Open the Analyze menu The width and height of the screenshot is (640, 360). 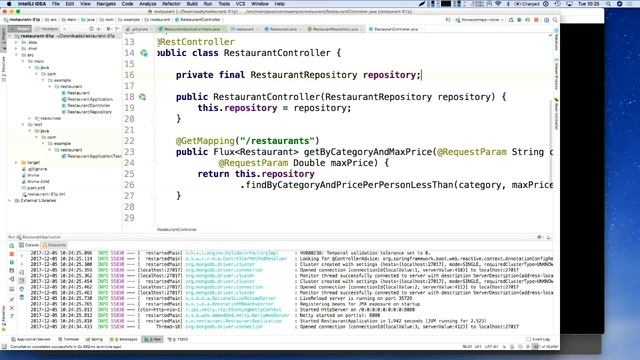(148, 4)
